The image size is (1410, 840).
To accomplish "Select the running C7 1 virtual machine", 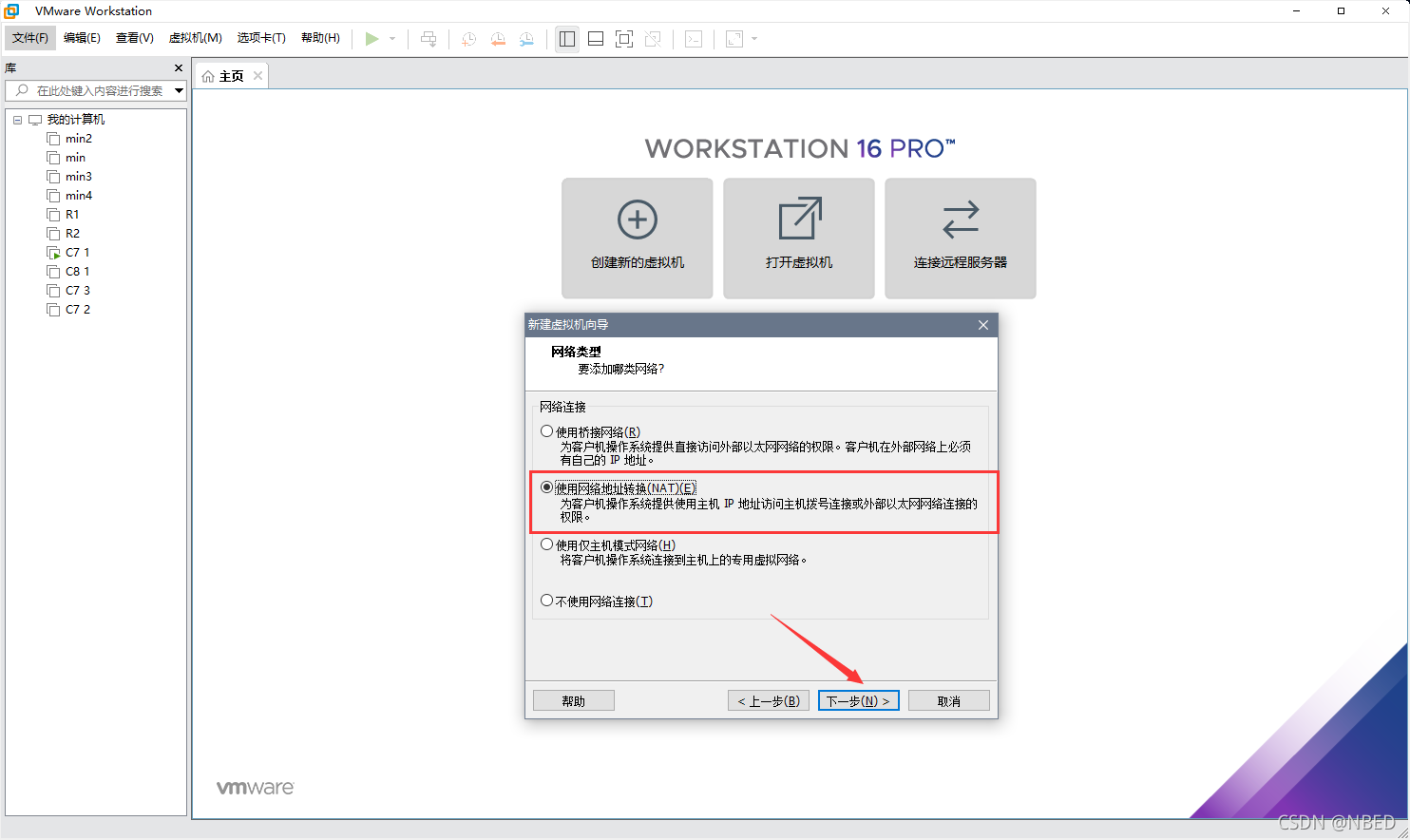I will tap(77, 253).
